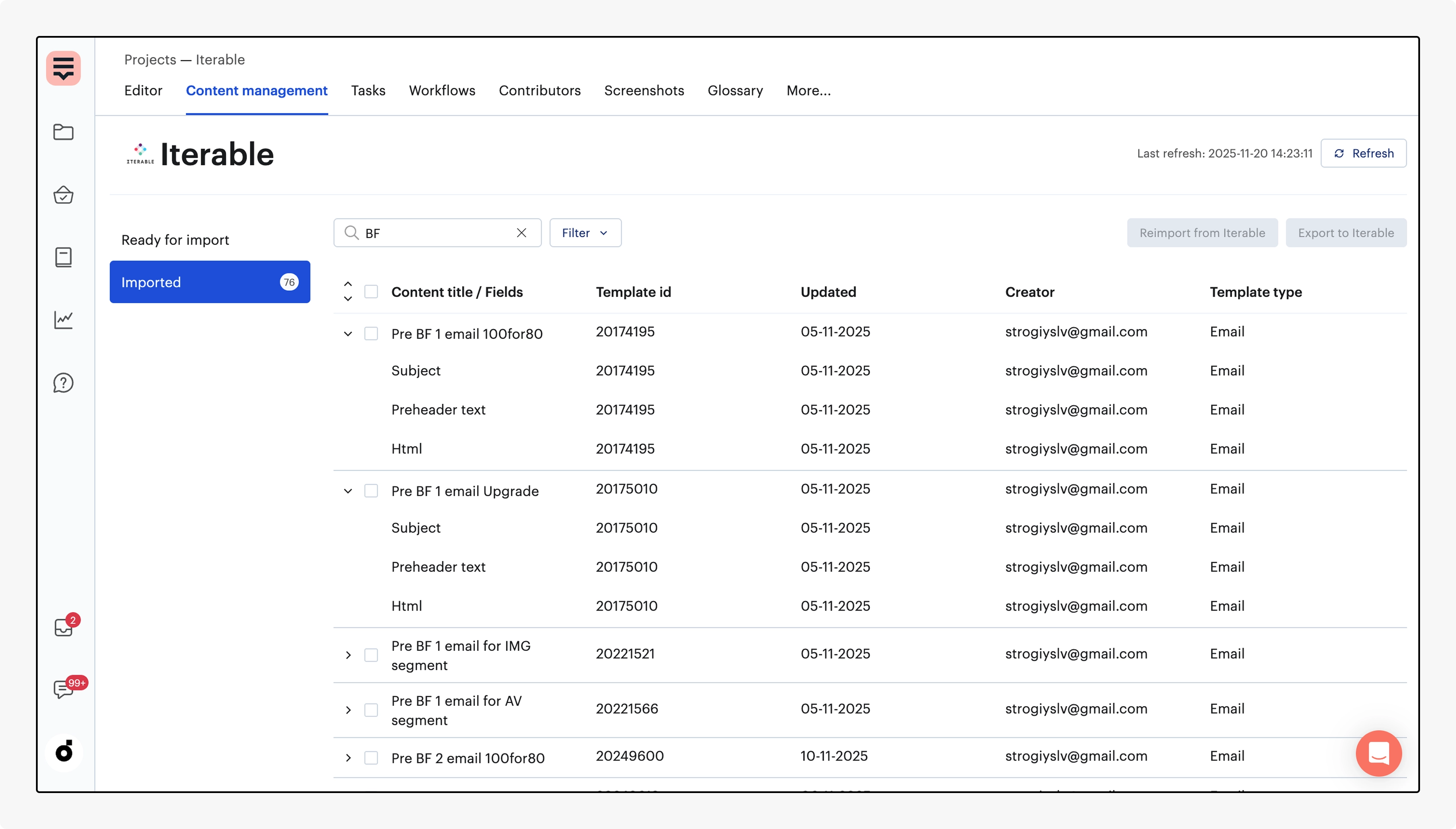Select the Pre BF 1 email 100for80 checkbox
This screenshot has height=829, width=1456.
point(371,334)
